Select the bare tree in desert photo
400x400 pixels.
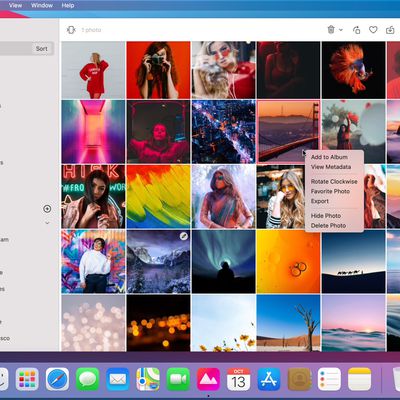pos(289,323)
